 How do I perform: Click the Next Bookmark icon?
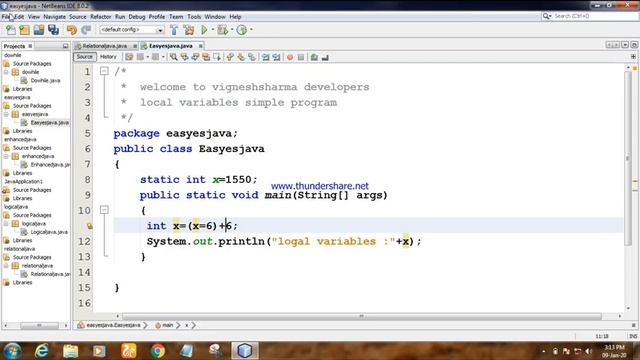[x=241, y=57]
